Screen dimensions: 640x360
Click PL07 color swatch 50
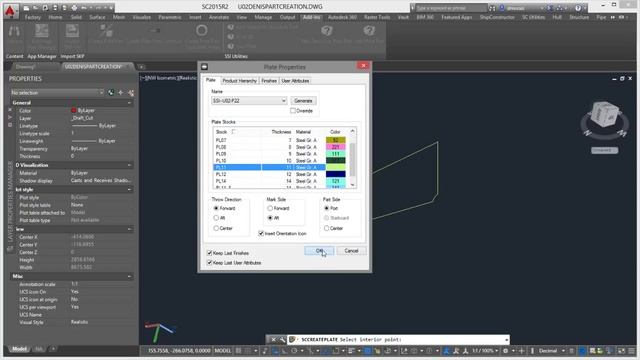(336, 140)
